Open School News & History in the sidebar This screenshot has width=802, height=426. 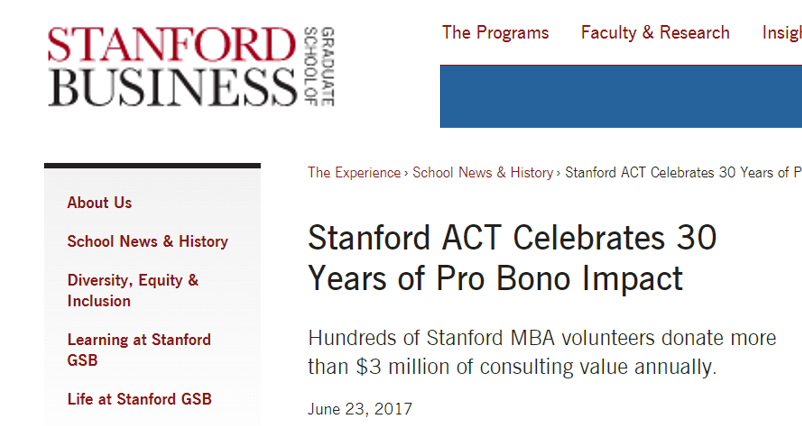147,241
